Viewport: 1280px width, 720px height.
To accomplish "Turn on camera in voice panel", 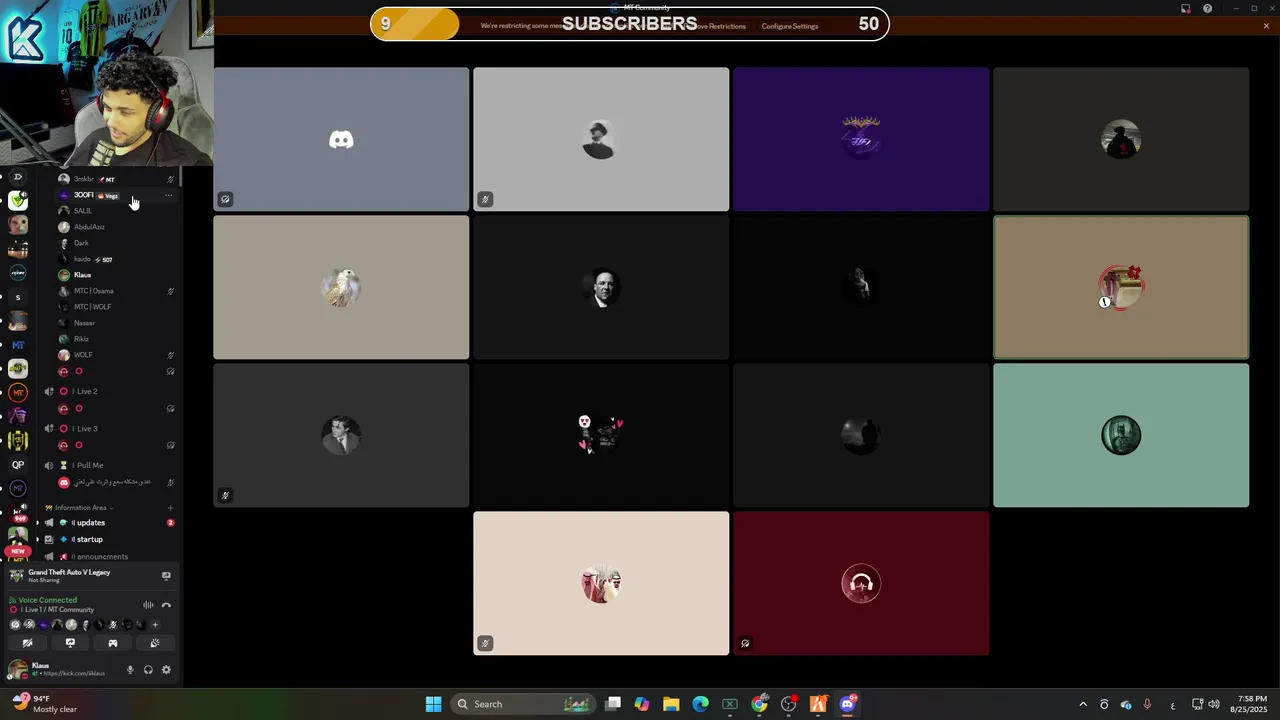I will pos(28,643).
